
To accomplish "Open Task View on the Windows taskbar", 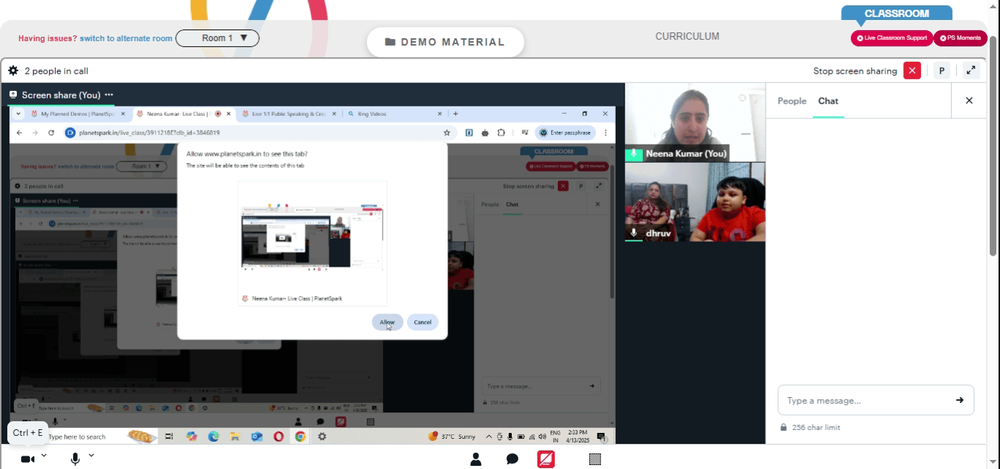I will pos(169,437).
